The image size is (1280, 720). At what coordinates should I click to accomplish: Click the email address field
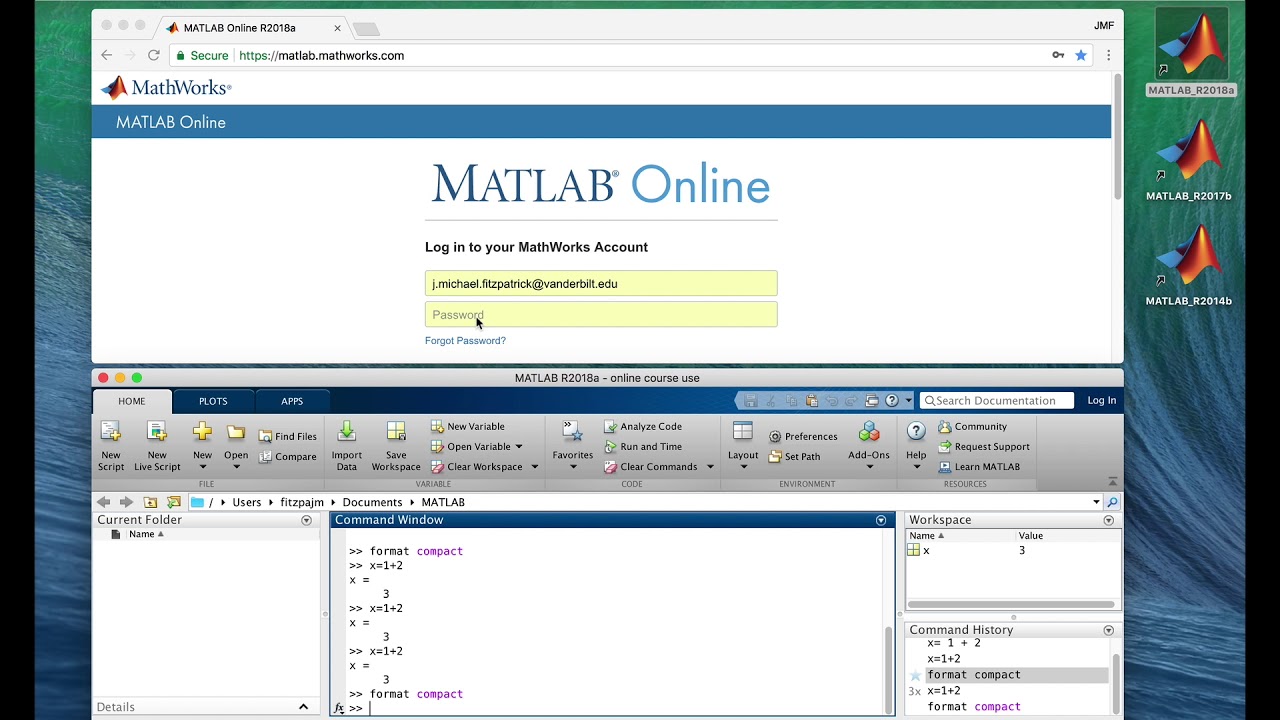point(601,284)
